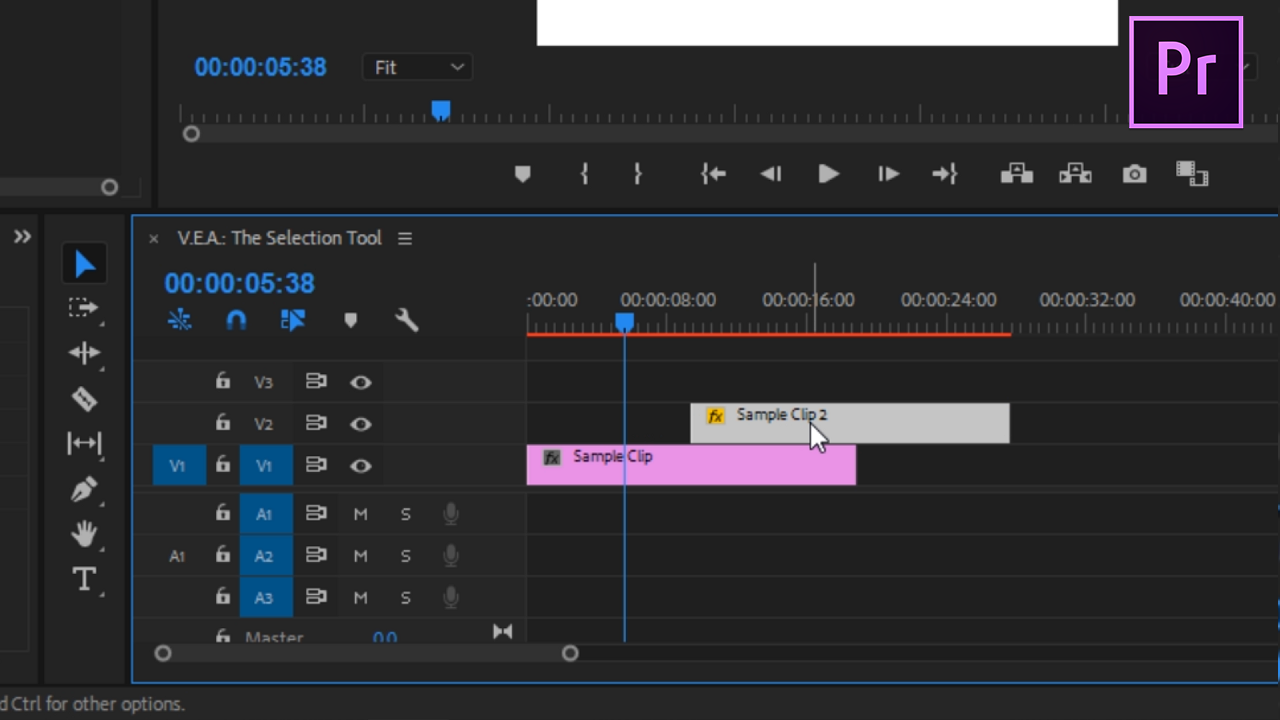Image resolution: width=1280 pixels, height=720 pixels.
Task: Solo audio track A3
Action: [405, 598]
